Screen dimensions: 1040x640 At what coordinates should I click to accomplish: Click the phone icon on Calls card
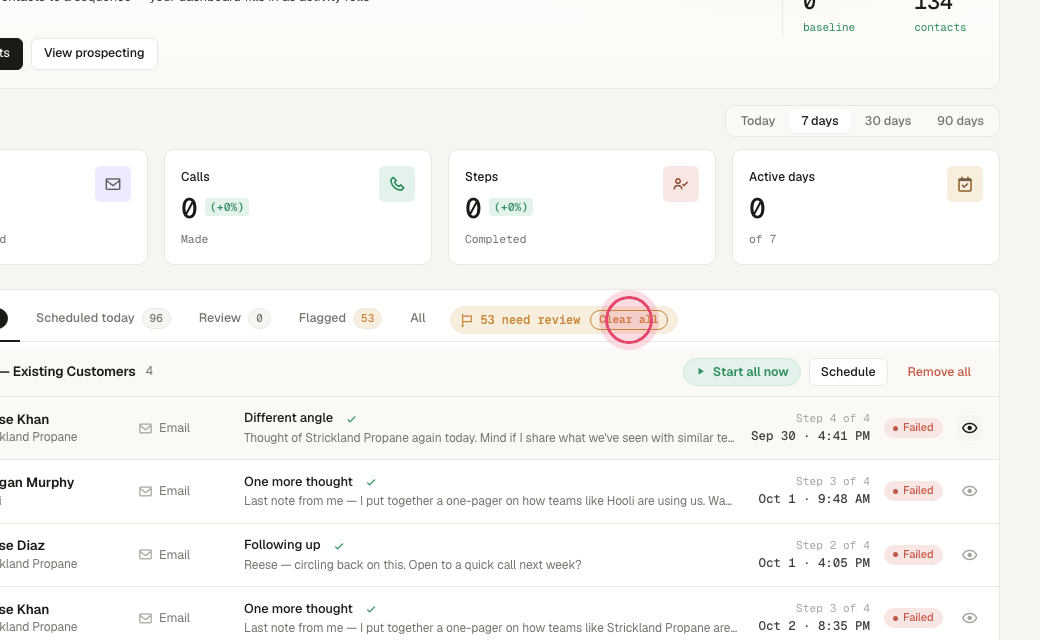(397, 184)
